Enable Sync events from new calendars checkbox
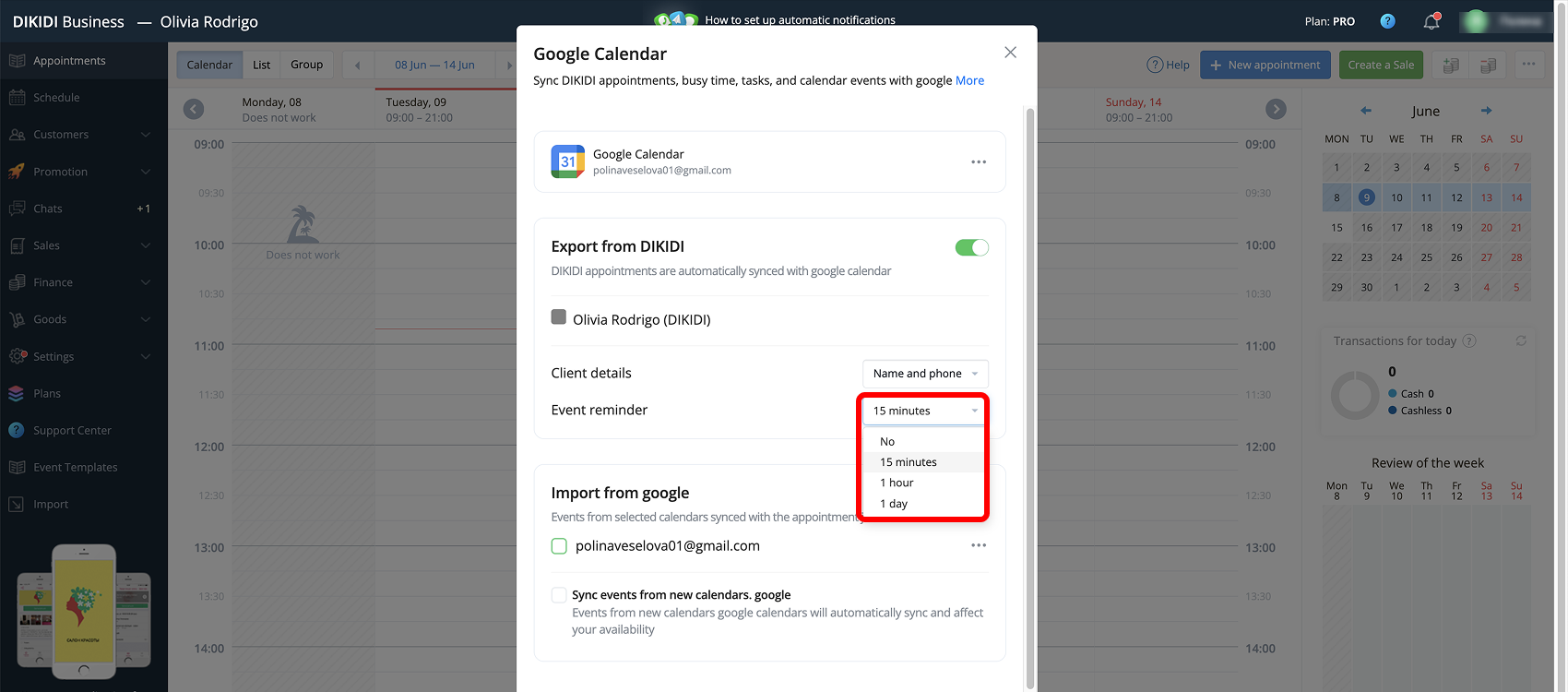The width and height of the screenshot is (1568, 692). pos(559,595)
